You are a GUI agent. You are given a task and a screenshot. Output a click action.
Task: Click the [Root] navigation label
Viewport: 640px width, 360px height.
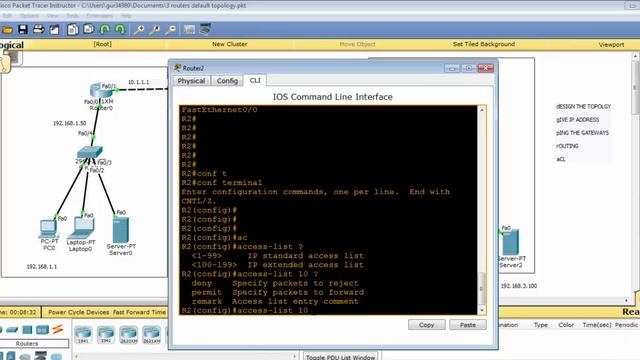pos(102,44)
